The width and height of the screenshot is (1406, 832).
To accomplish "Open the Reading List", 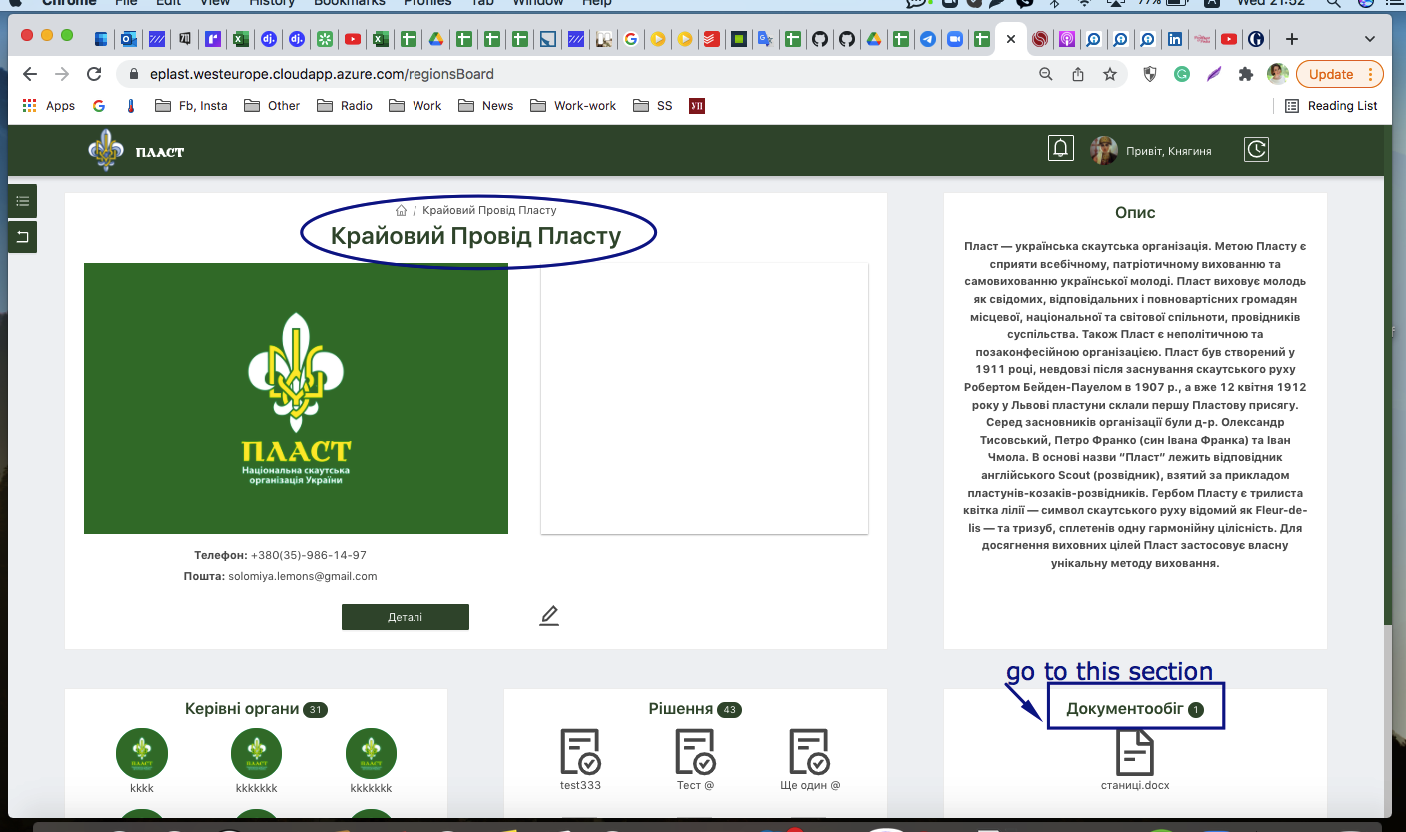I will tap(1331, 106).
